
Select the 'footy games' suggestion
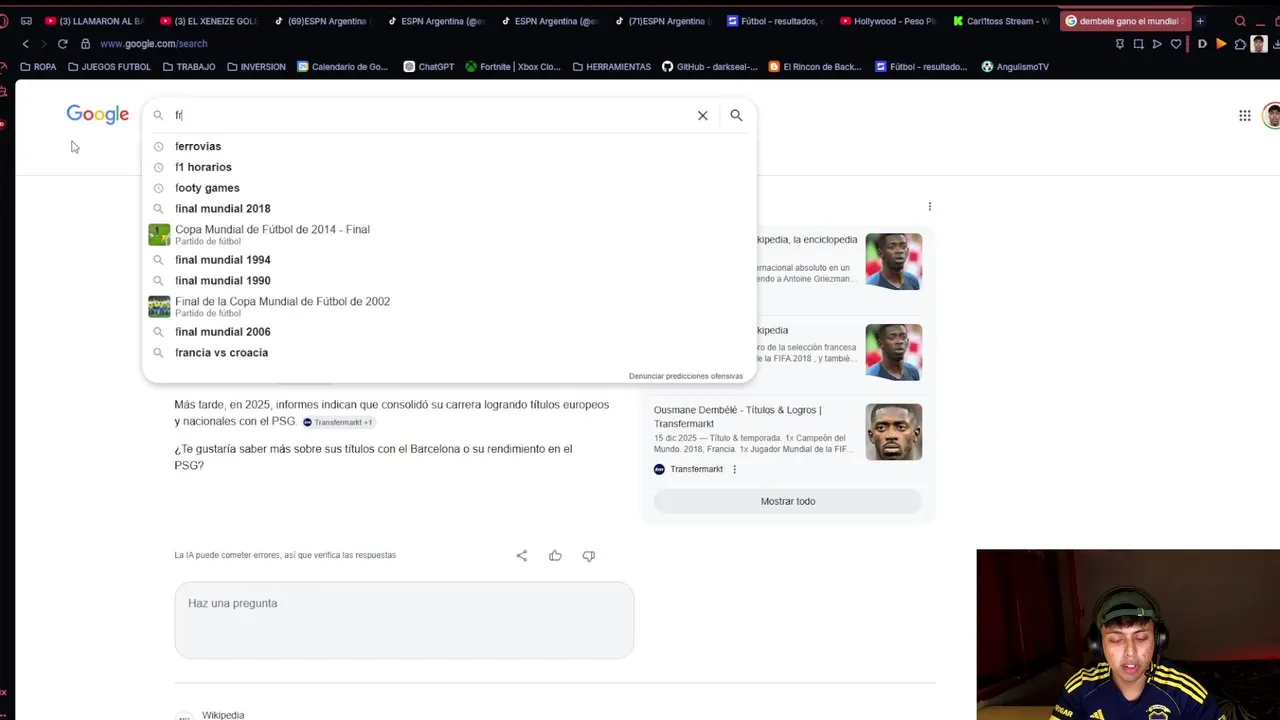click(x=449, y=188)
